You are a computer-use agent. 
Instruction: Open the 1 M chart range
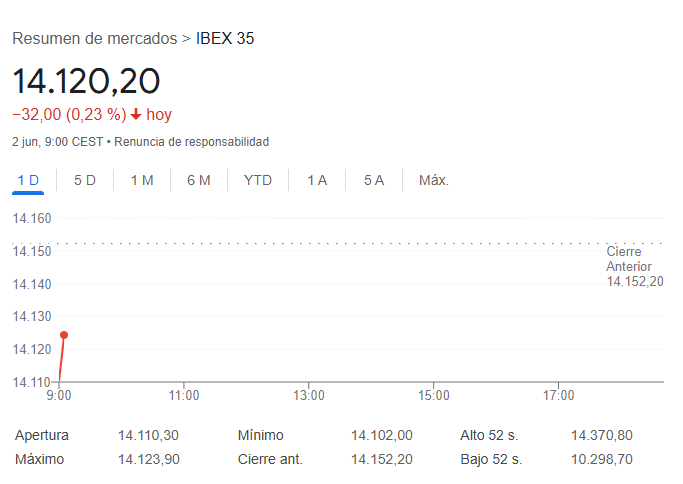[x=142, y=180]
